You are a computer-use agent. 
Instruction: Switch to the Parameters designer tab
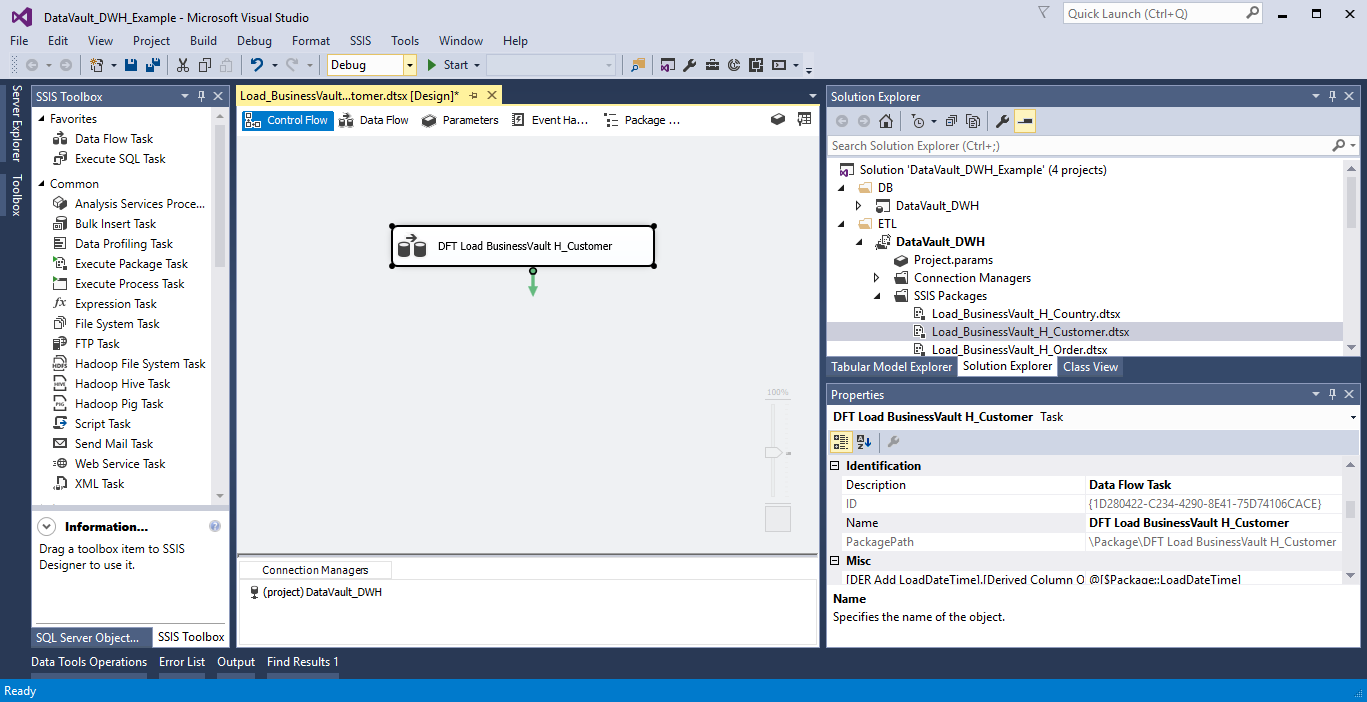click(460, 120)
